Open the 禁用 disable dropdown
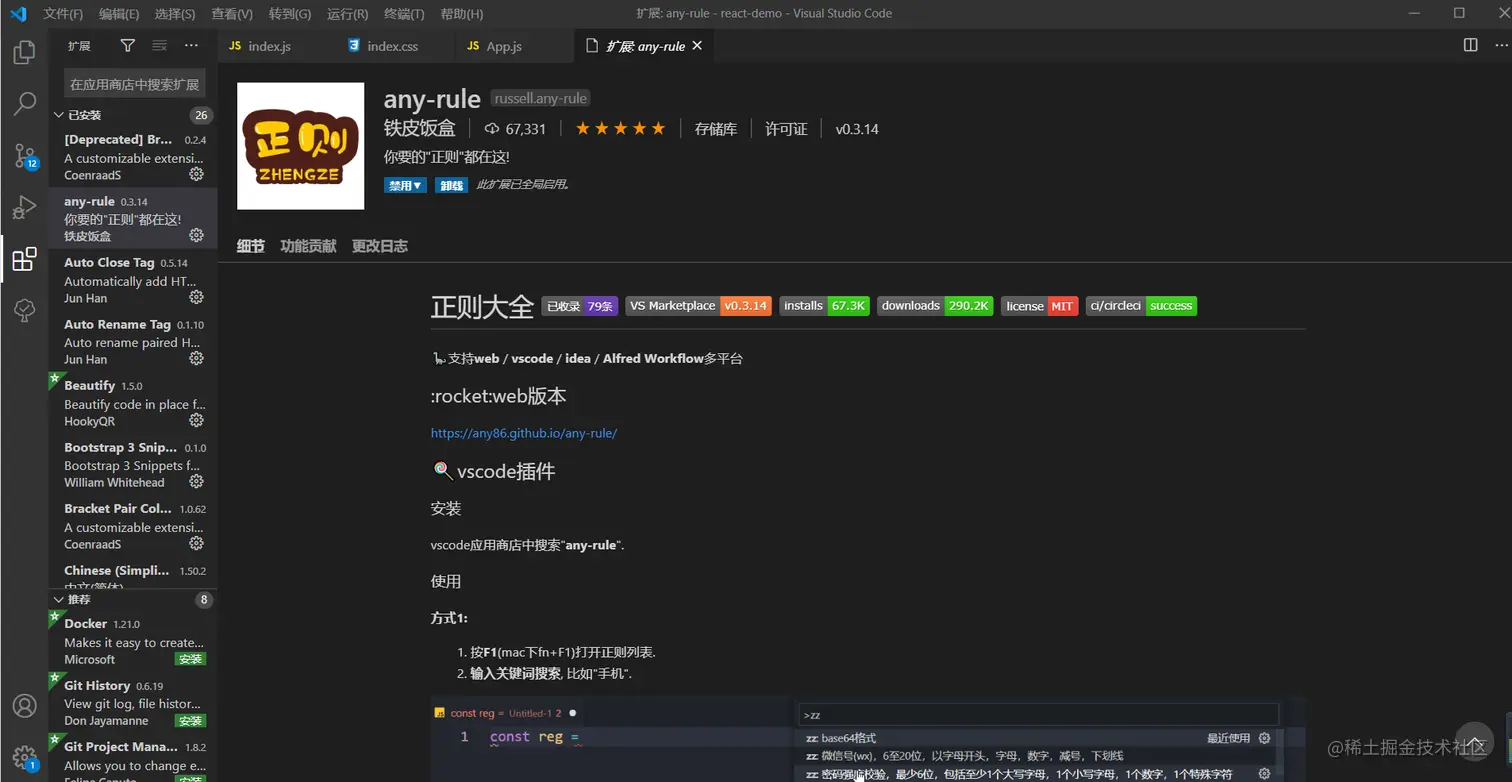 tap(405, 185)
